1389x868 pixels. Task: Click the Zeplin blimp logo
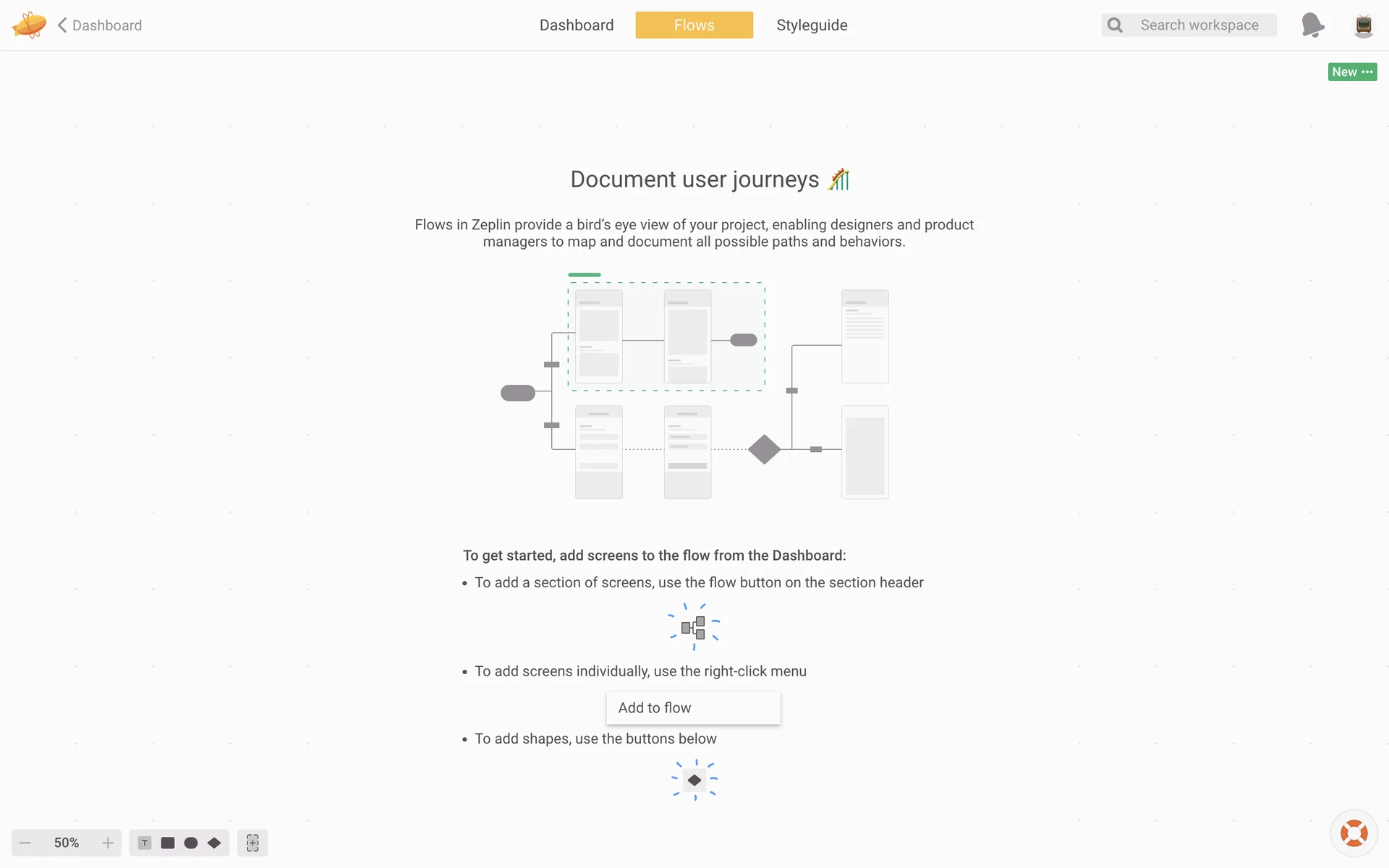tap(29, 25)
